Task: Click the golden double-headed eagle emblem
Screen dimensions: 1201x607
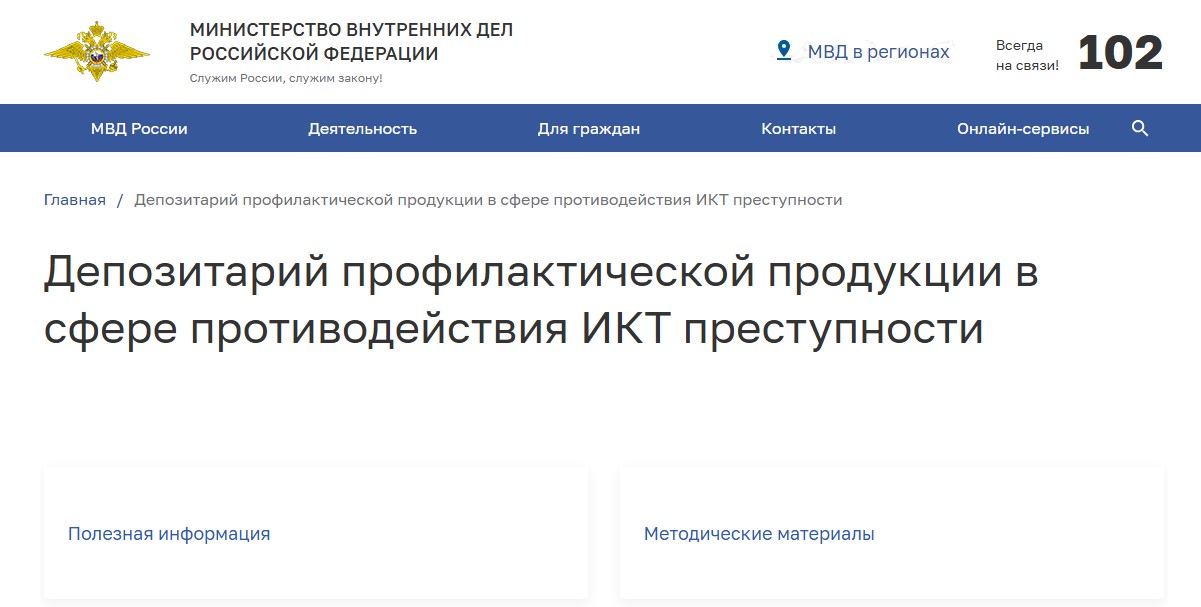Action: 97,52
